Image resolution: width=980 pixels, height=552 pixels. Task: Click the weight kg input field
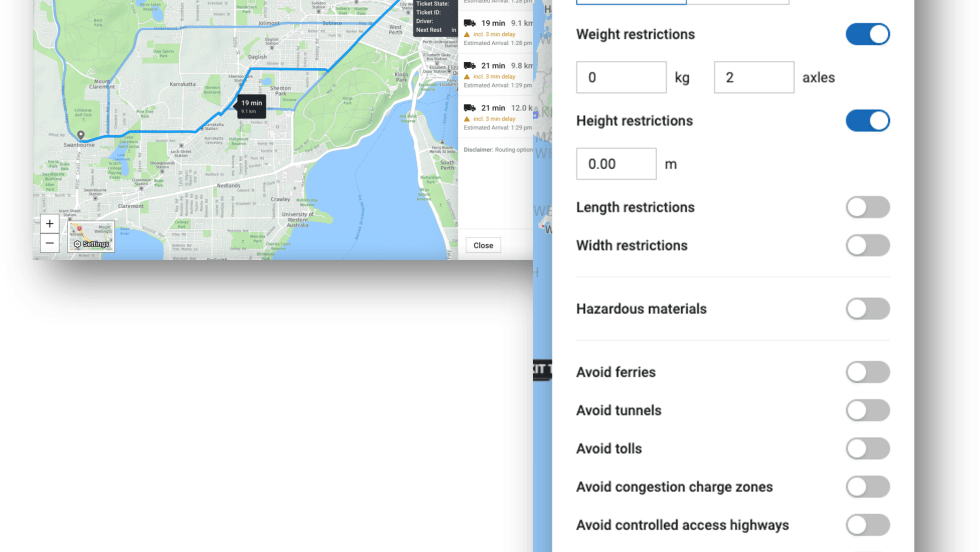621,77
